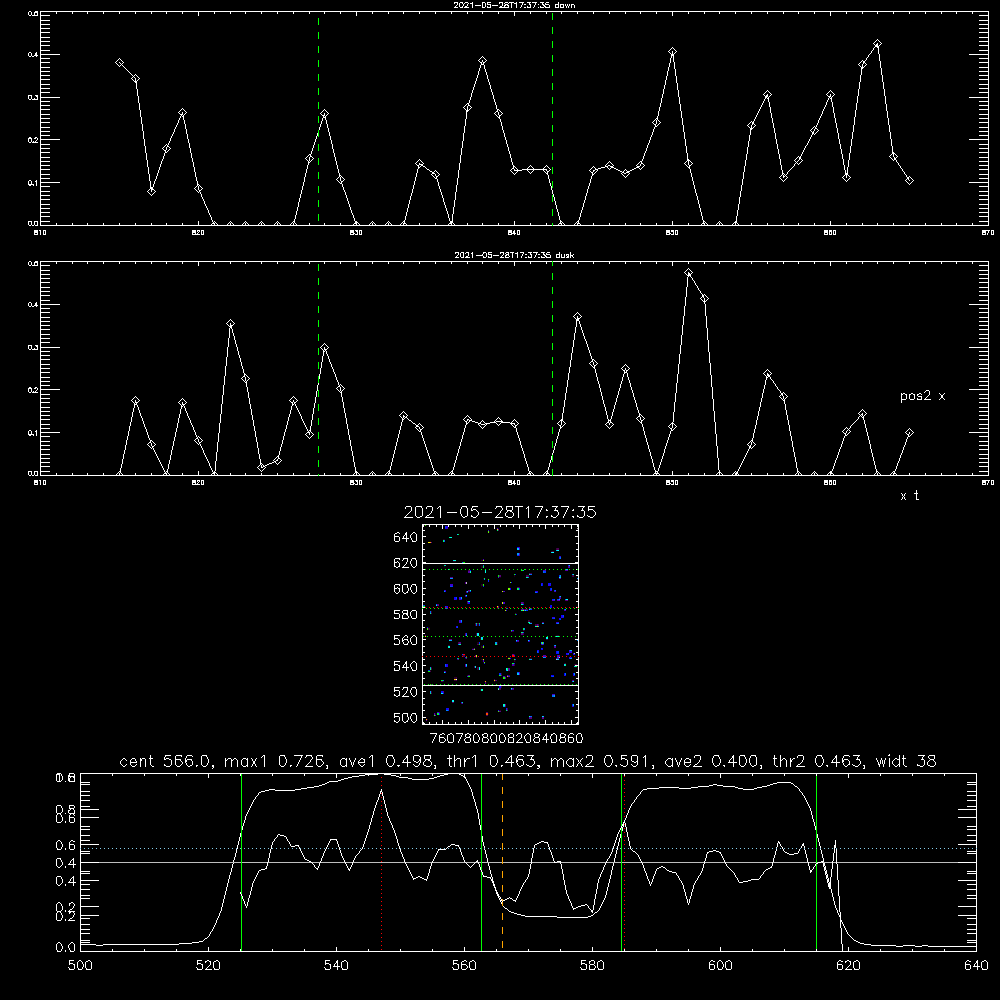The height and width of the screenshot is (1000, 1000).
Task: Click the lower white horizontal line in scatter image
Action: [x=500, y=685]
